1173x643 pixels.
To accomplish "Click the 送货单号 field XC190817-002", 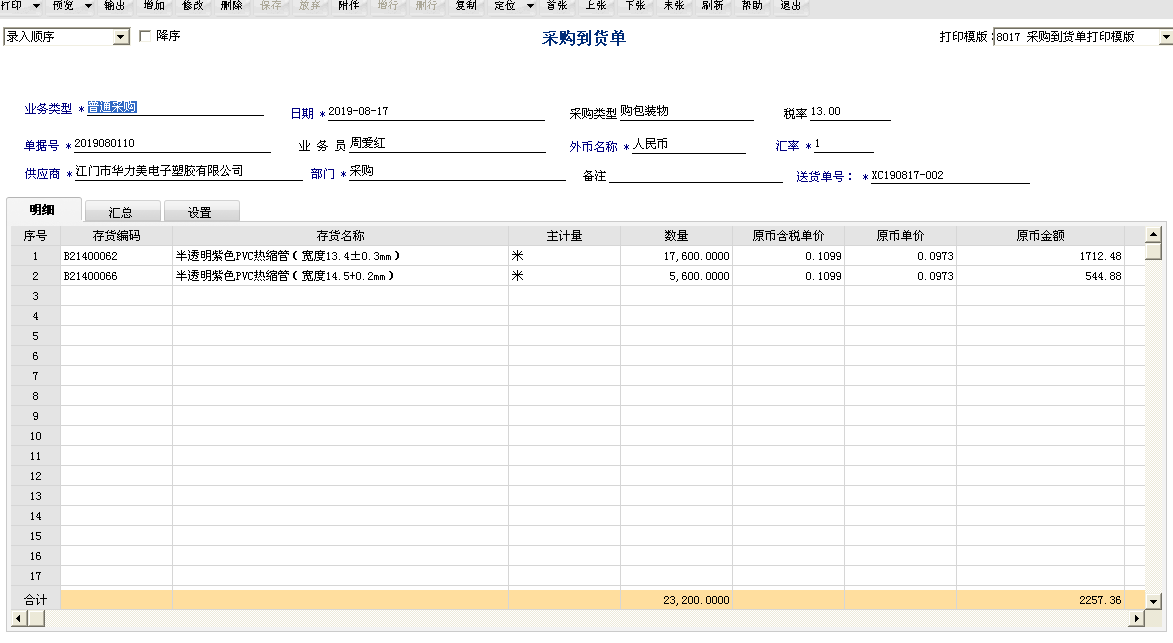I will click(x=949, y=175).
